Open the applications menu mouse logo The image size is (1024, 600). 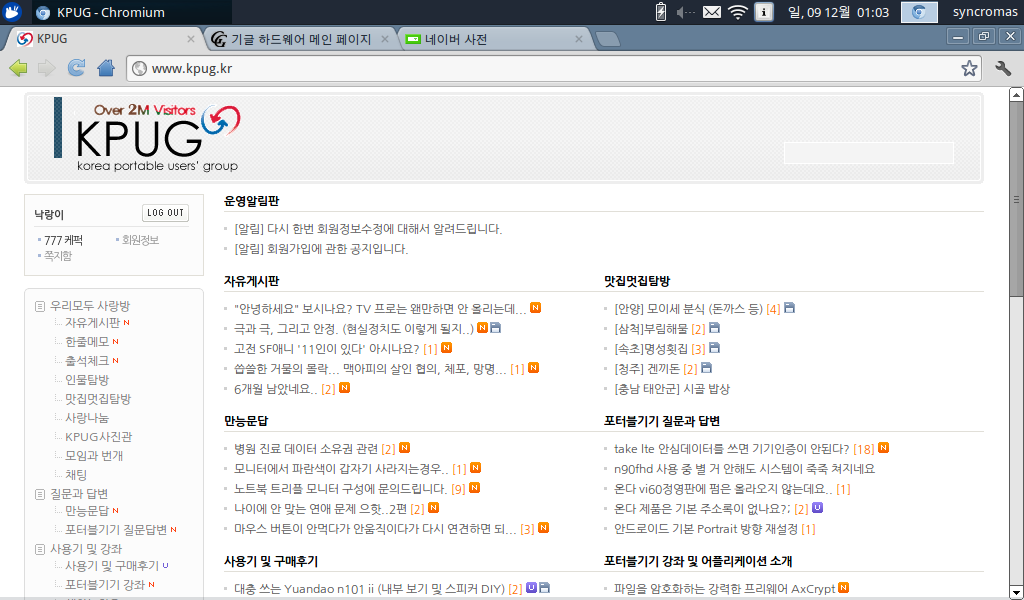click(x=12, y=12)
